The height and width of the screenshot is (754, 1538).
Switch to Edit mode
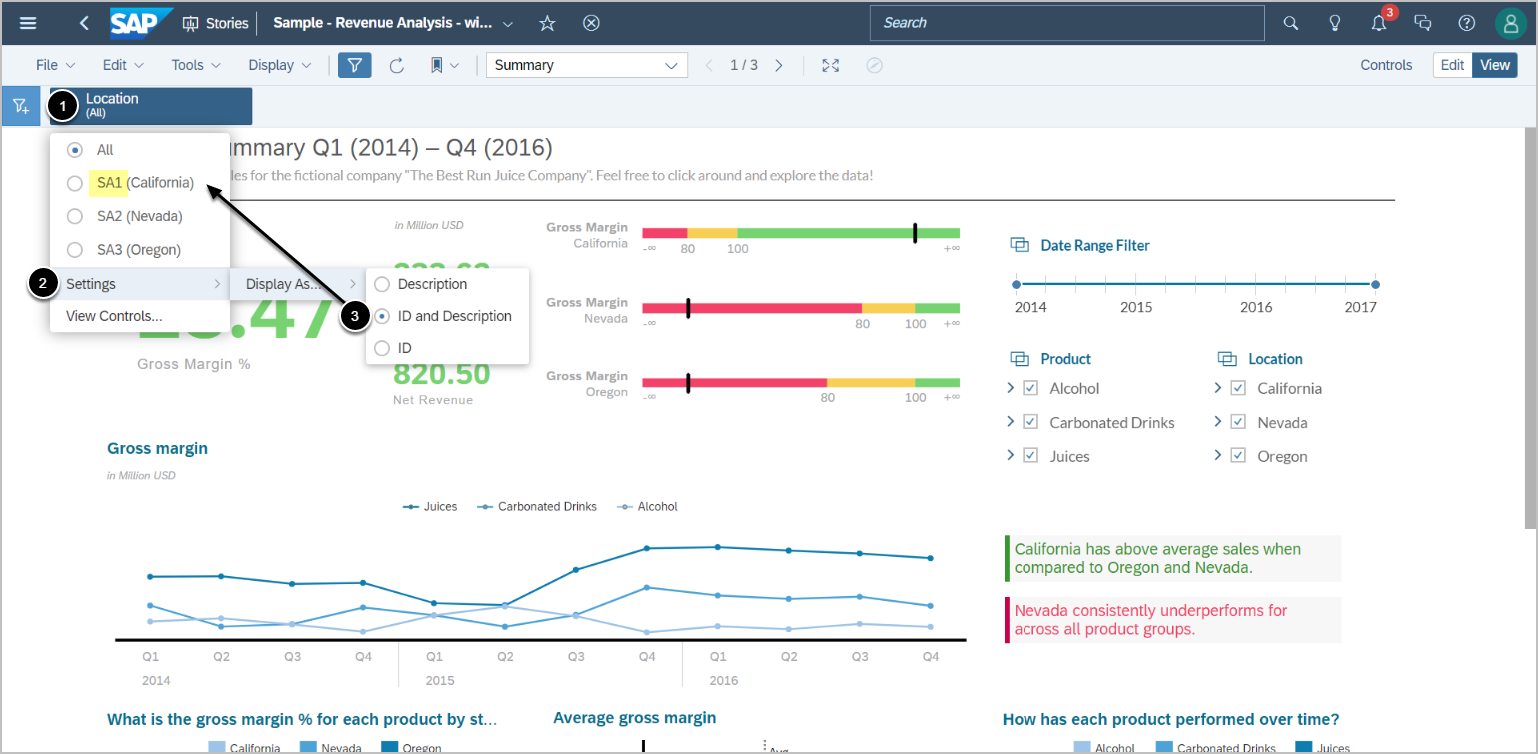coord(1452,66)
